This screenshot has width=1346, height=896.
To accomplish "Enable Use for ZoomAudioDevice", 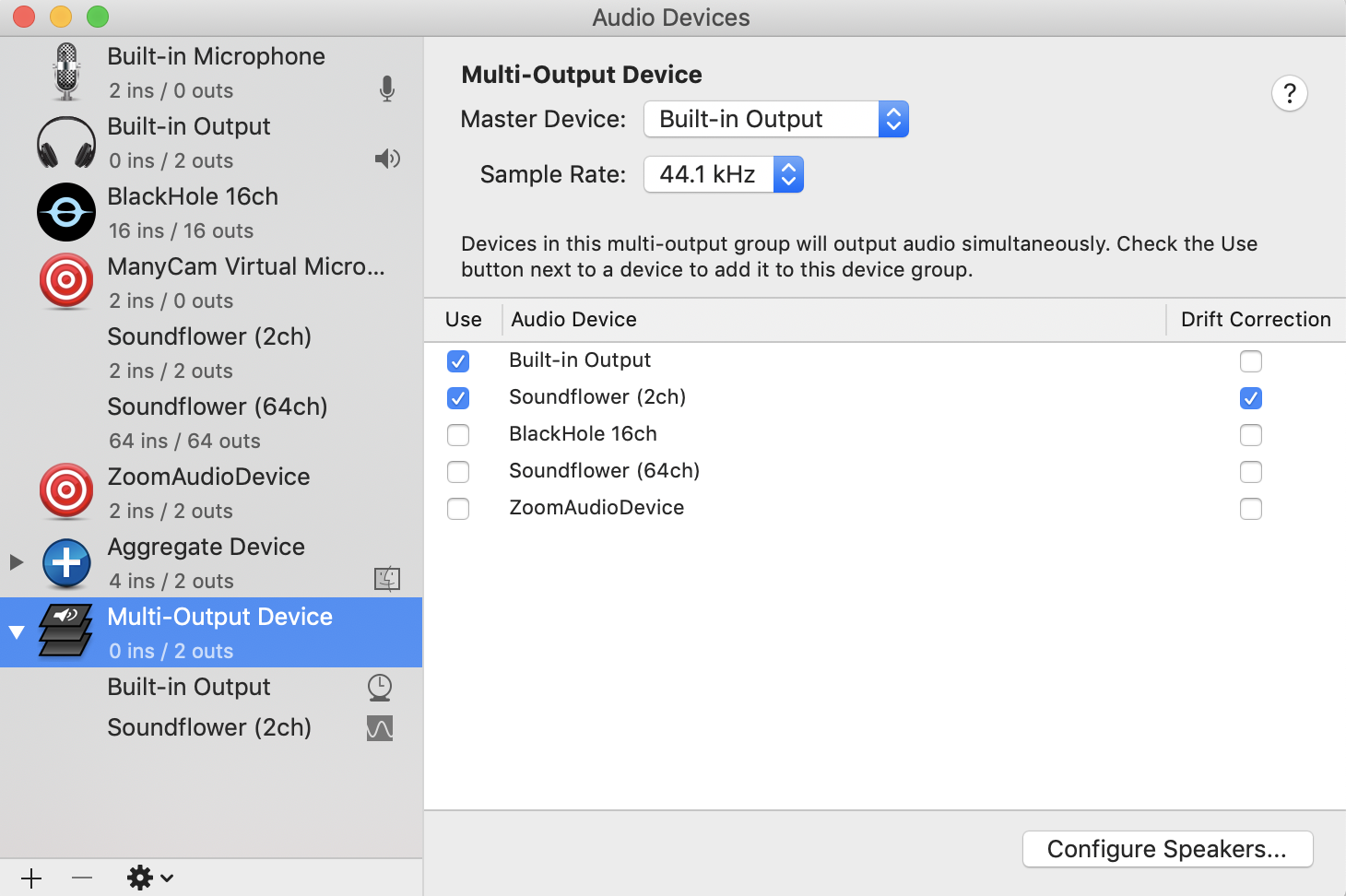I will pyautogui.click(x=458, y=509).
